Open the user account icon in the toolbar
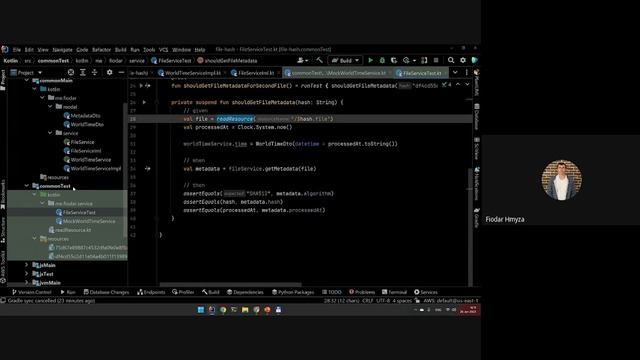Viewport: 640px width, 360px height. (301, 60)
